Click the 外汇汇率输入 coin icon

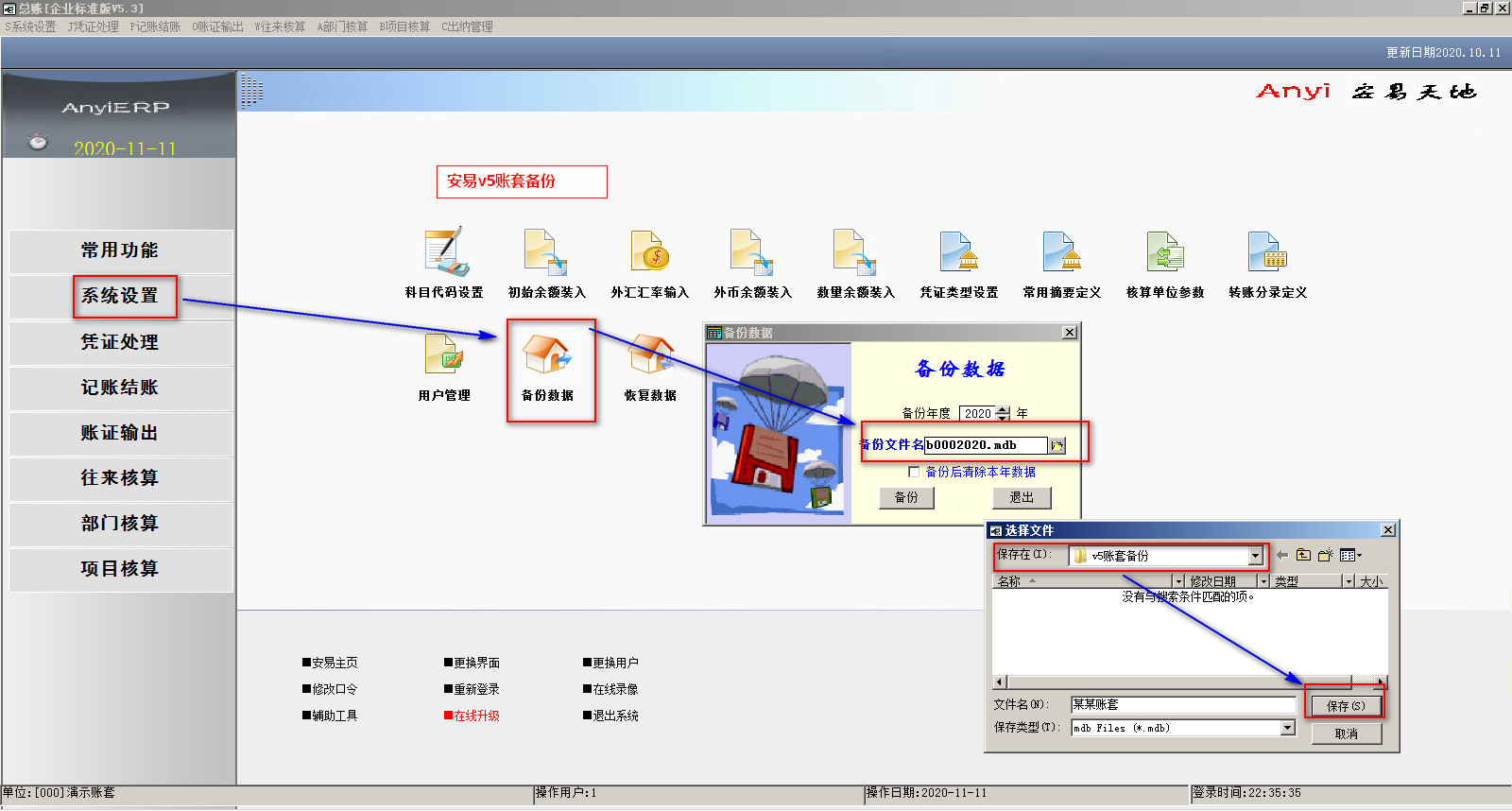[650, 252]
